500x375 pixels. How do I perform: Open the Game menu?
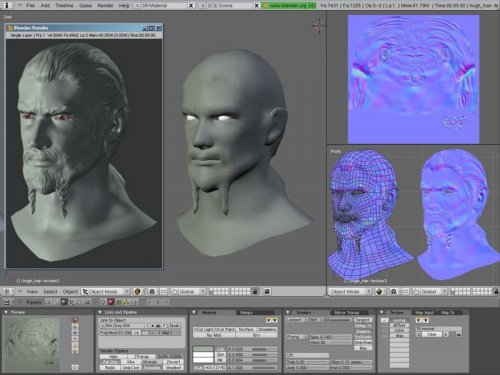click(85, 6)
